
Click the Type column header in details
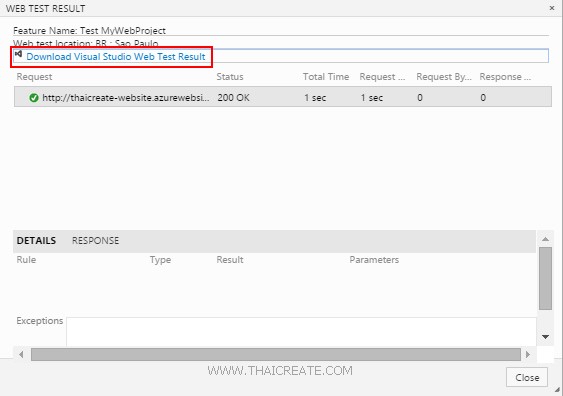[x=160, y=260]
